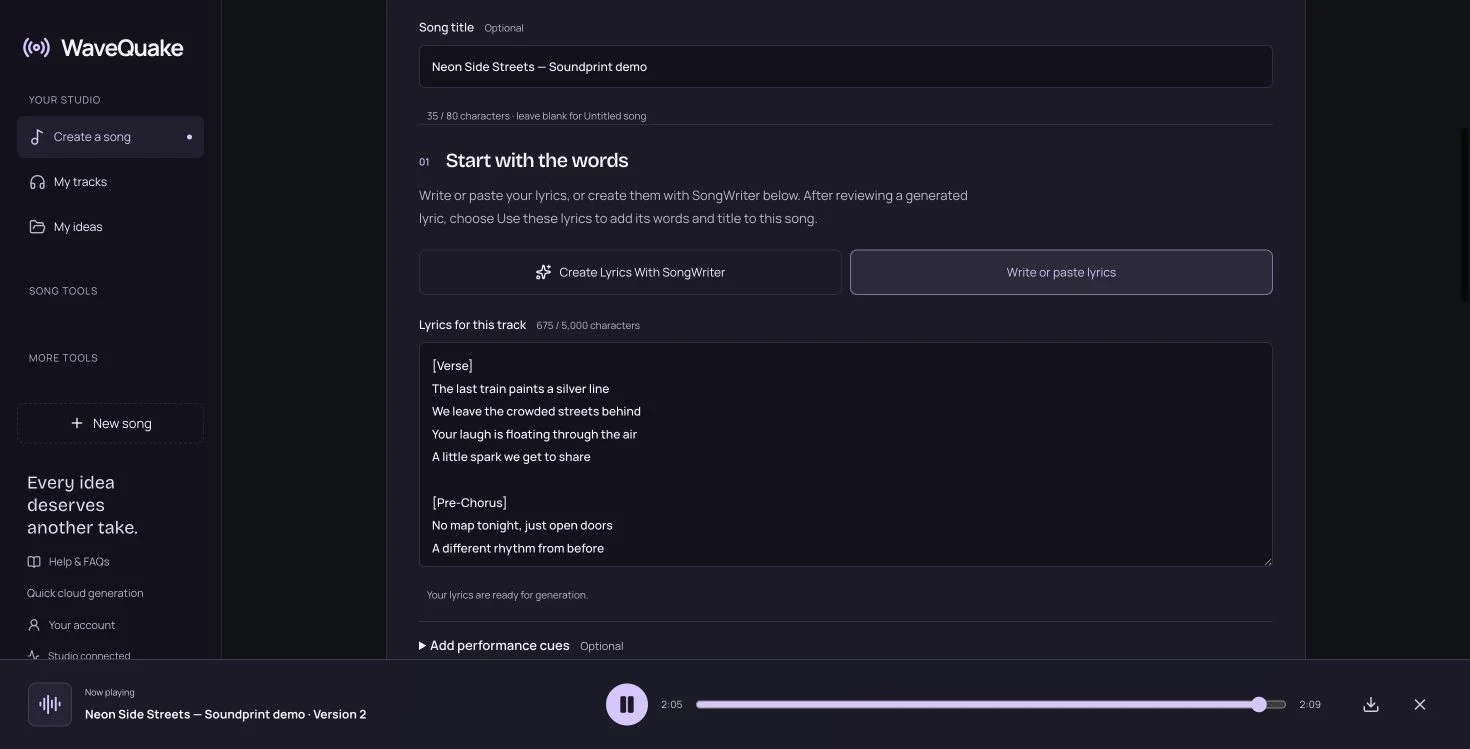Click 'Your lyrics are ready for generation.' message
The image size is (1470, 749).
[507, 595]
